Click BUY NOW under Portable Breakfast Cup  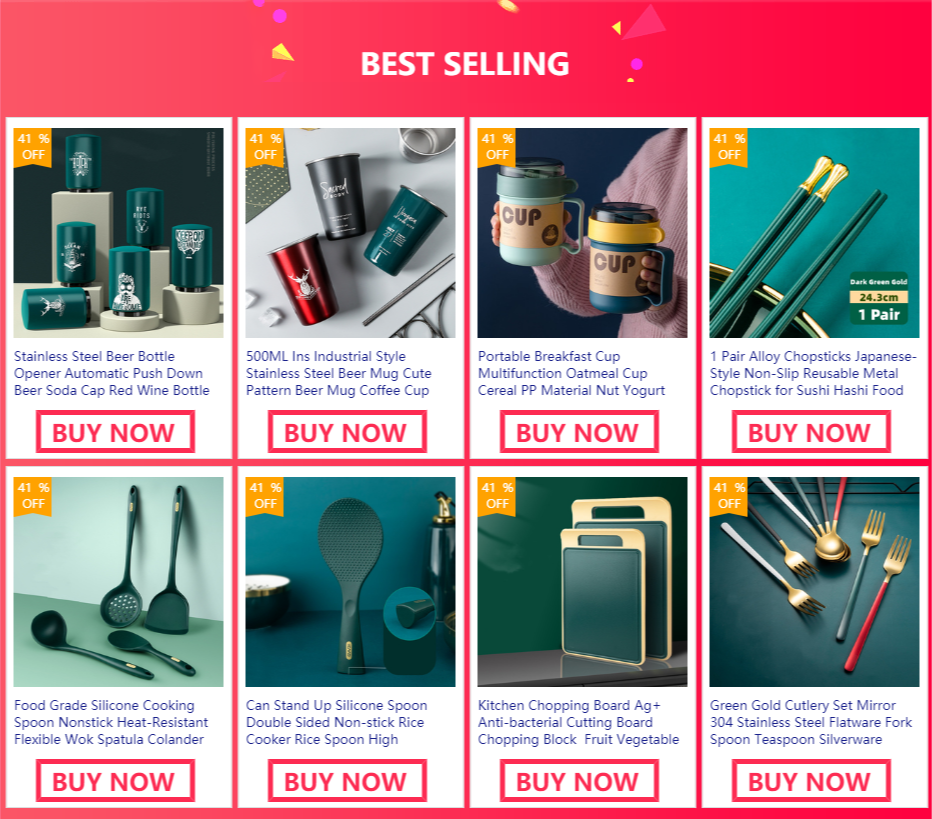pyautogui.click(x=579, y=432)
